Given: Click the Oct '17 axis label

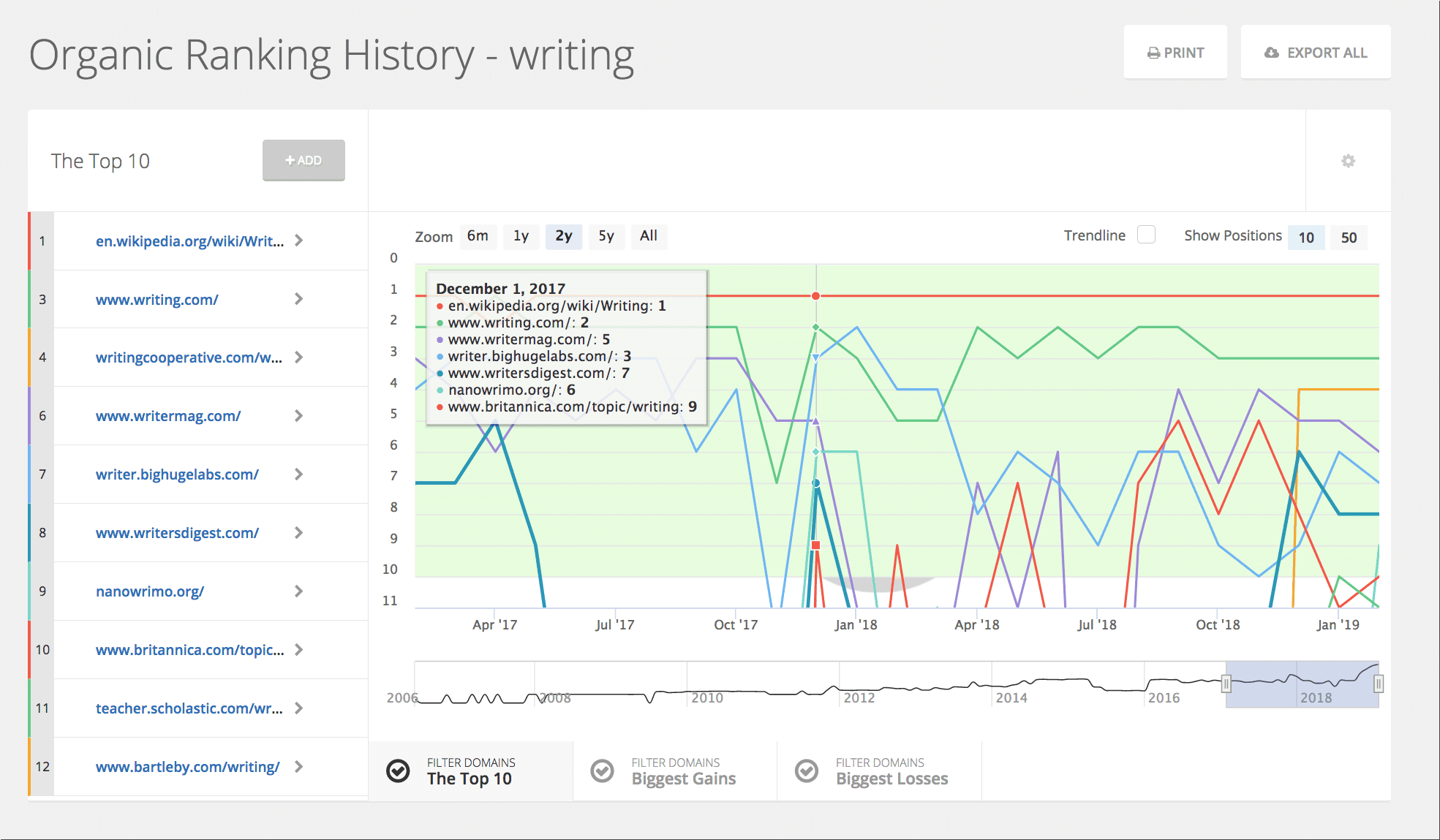Looking at the screenshot, I should [x=736, y=625].
